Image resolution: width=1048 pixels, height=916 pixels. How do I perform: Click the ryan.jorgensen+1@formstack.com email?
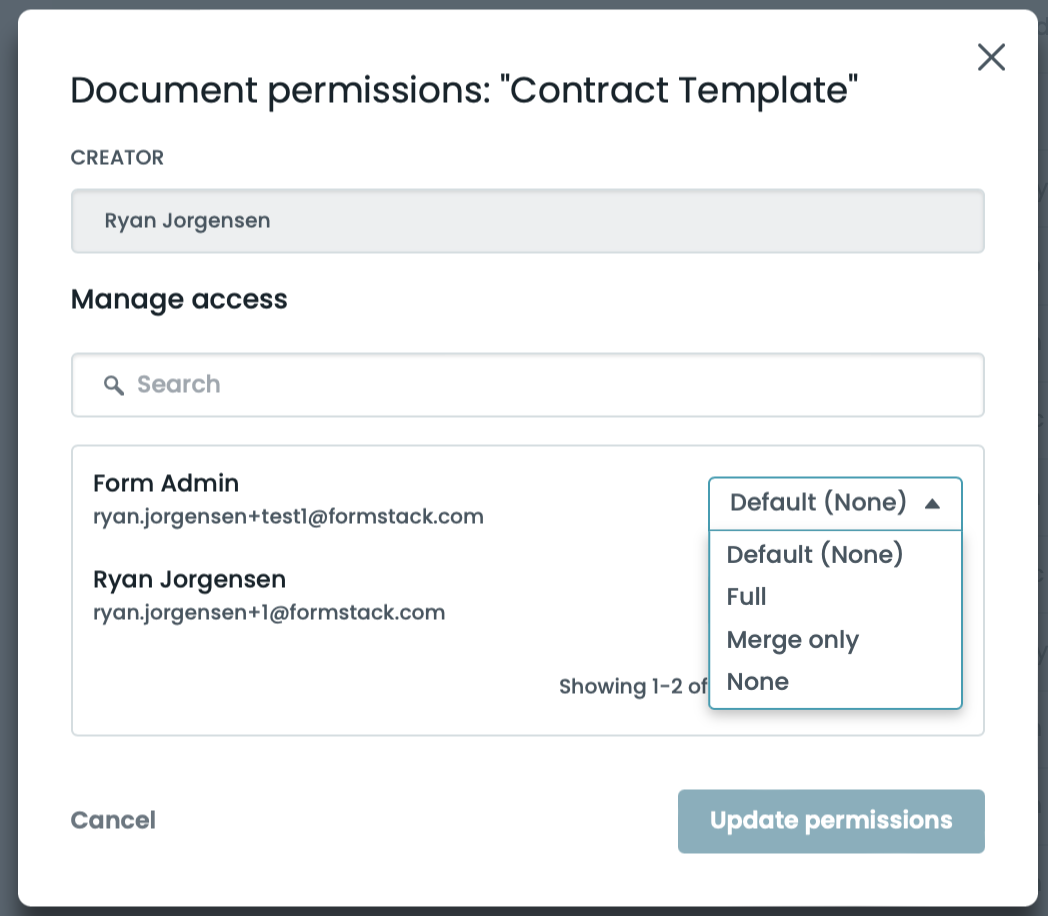[269, 612]
